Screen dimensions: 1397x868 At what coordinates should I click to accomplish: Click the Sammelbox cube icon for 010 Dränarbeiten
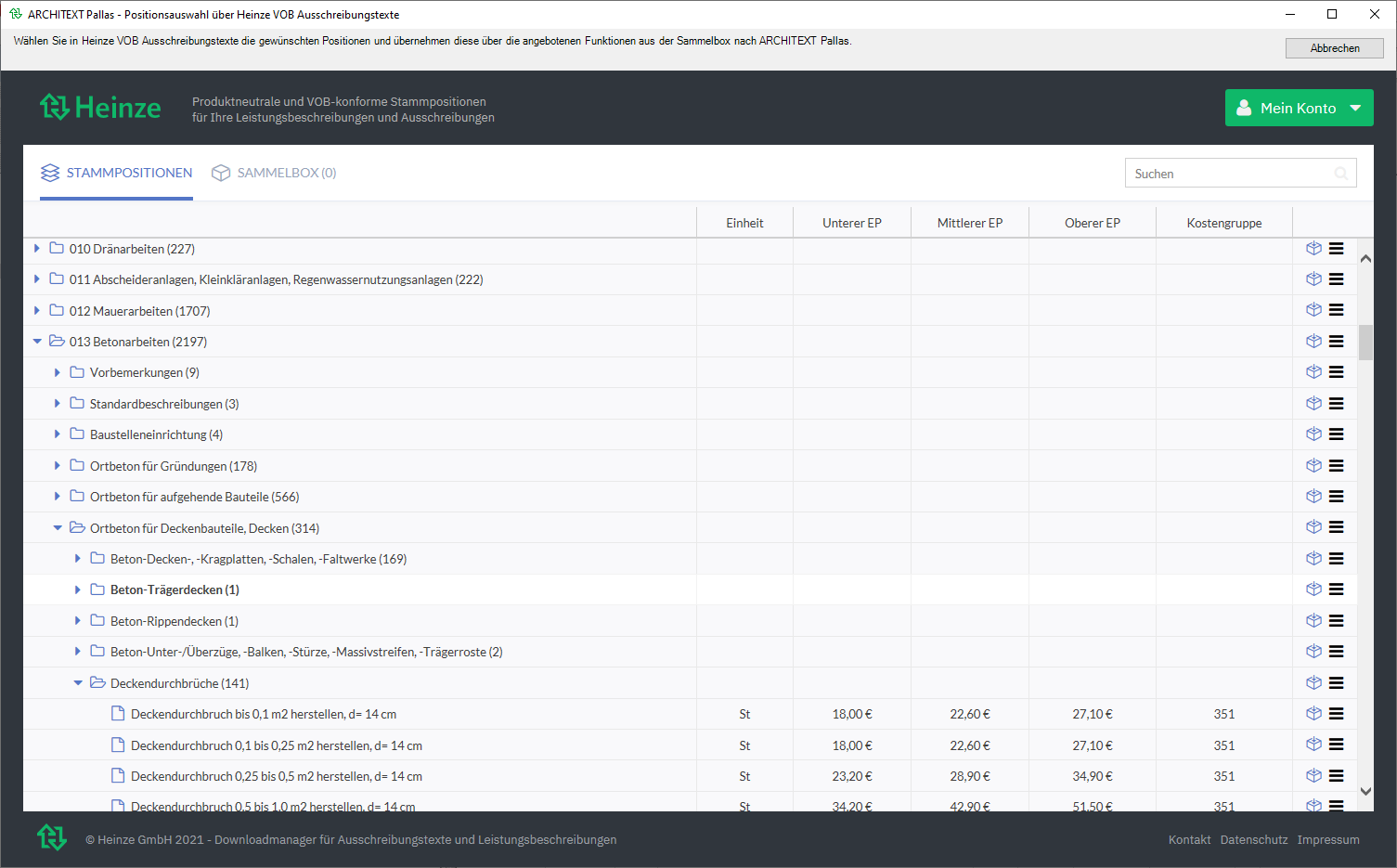pos(1313,249)
